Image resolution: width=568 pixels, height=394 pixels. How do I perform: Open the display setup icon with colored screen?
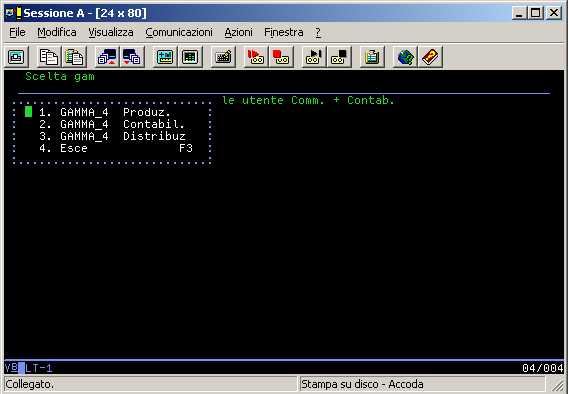(165, 57)
